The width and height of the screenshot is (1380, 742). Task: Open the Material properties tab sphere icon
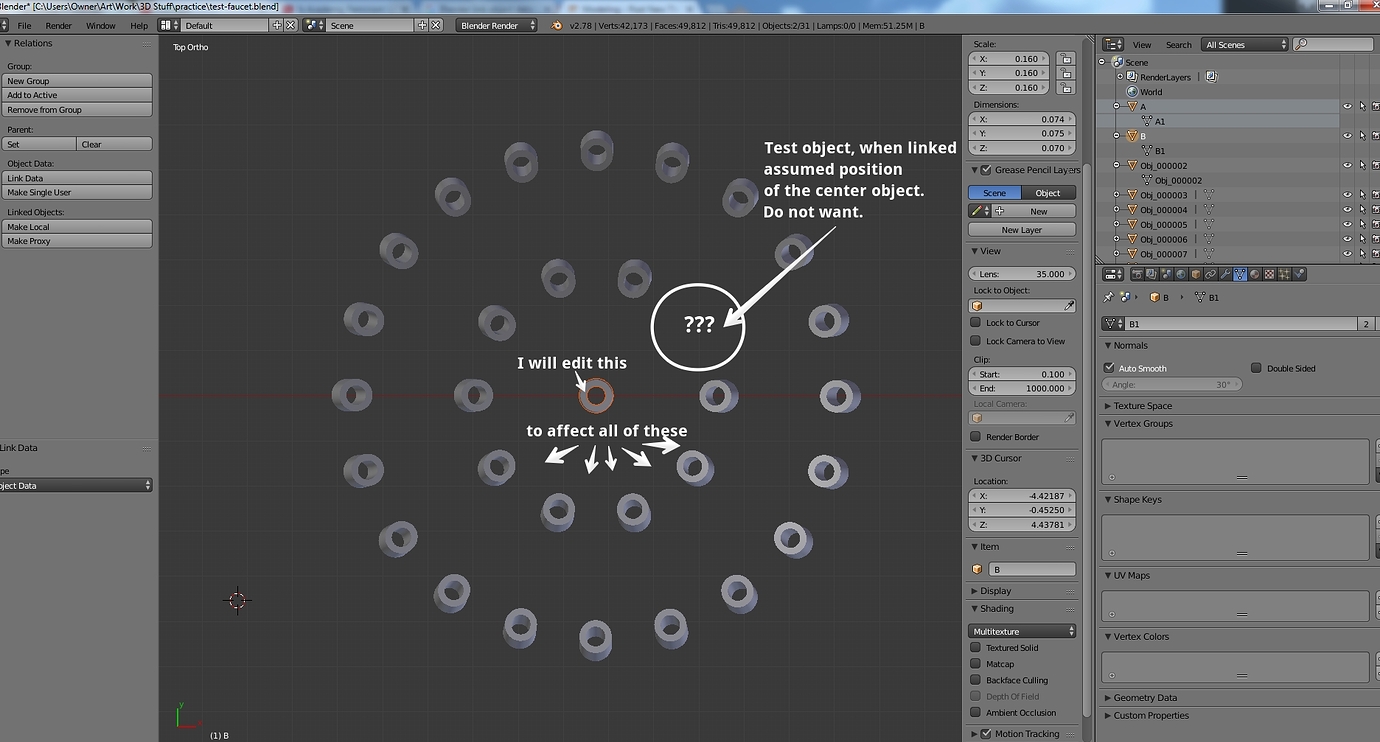click(1254, 274)
